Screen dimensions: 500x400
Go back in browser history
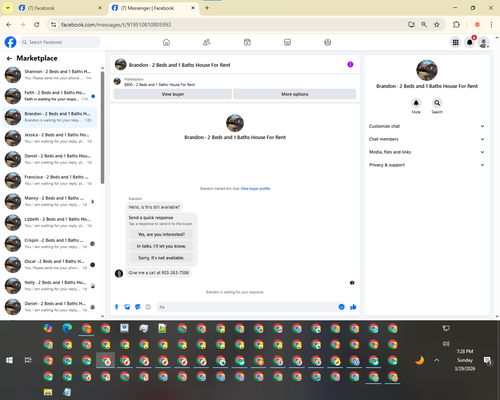click(9, 24)
